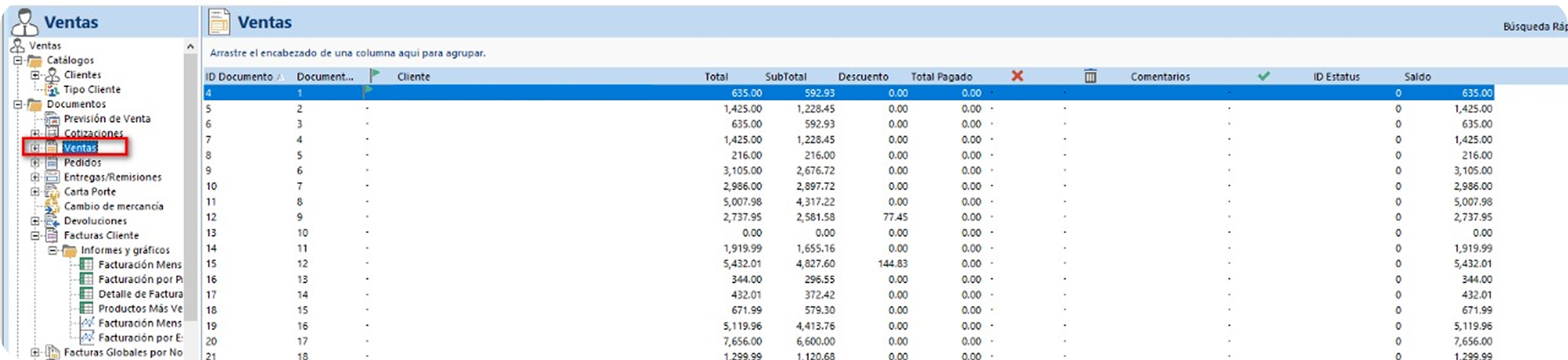Expand the Entregas/Remisiones tree node
This screenshot has width=1568, height=360.
point(35,177)
